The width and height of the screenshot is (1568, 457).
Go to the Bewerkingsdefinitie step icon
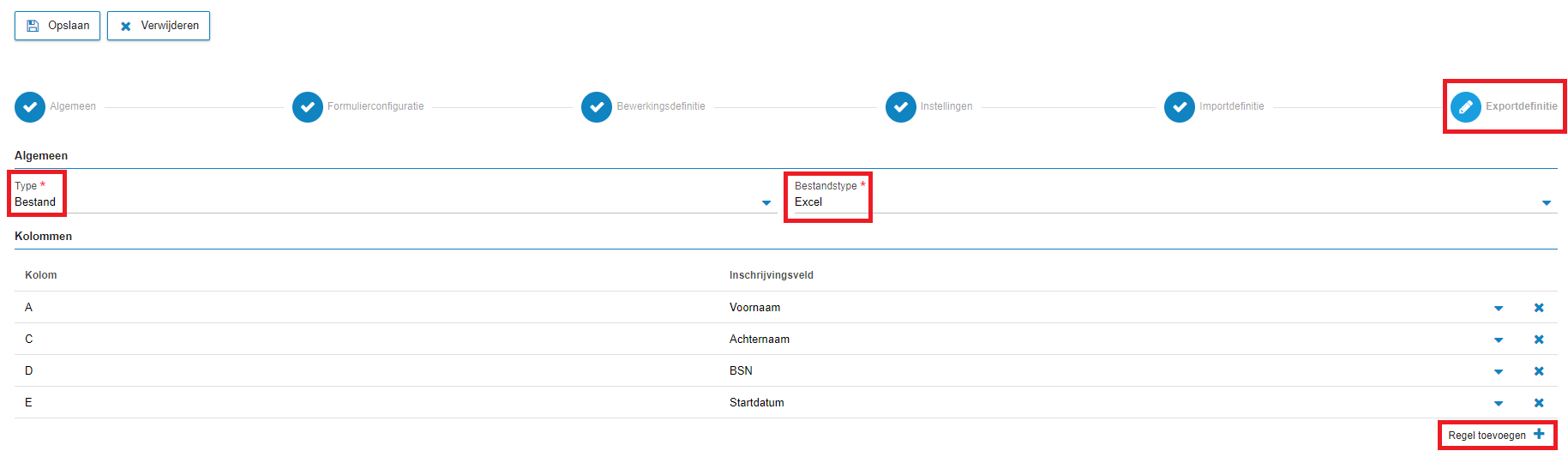pyautogui.click(x=597, y=107)
